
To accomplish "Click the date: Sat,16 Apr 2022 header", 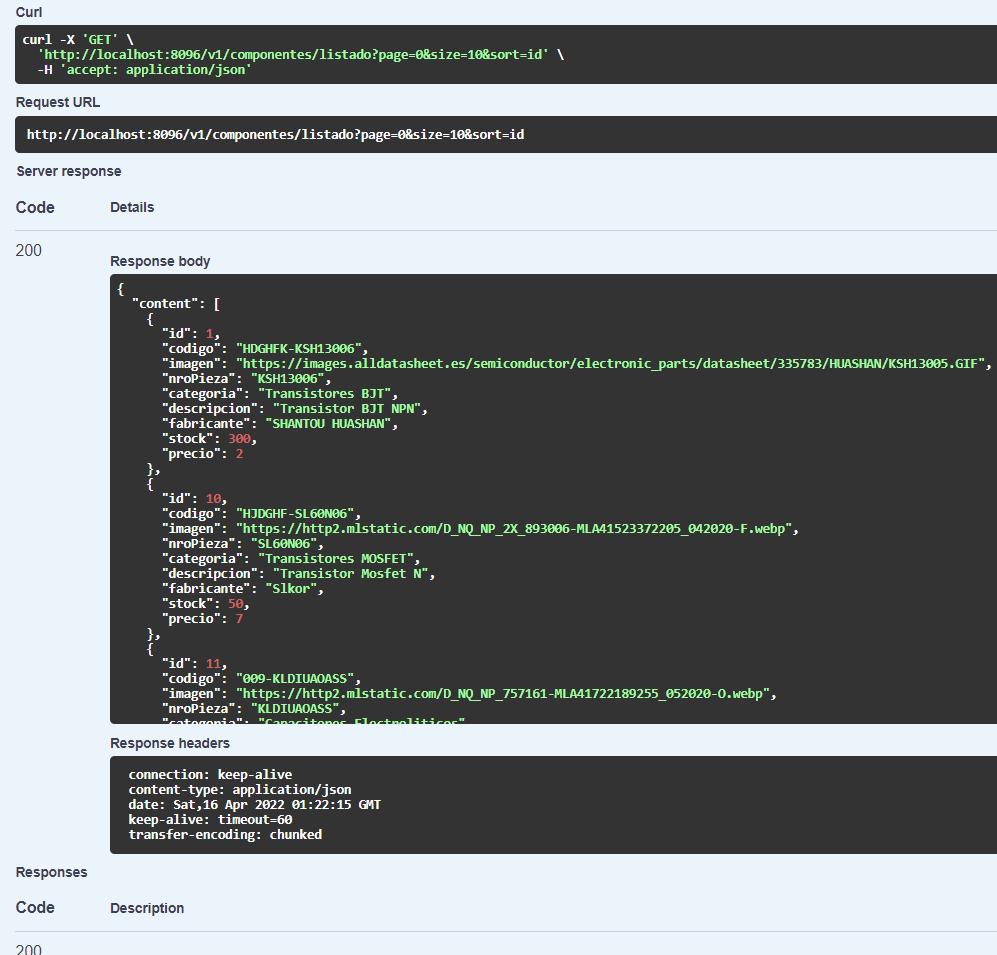I will click(254, 805).
